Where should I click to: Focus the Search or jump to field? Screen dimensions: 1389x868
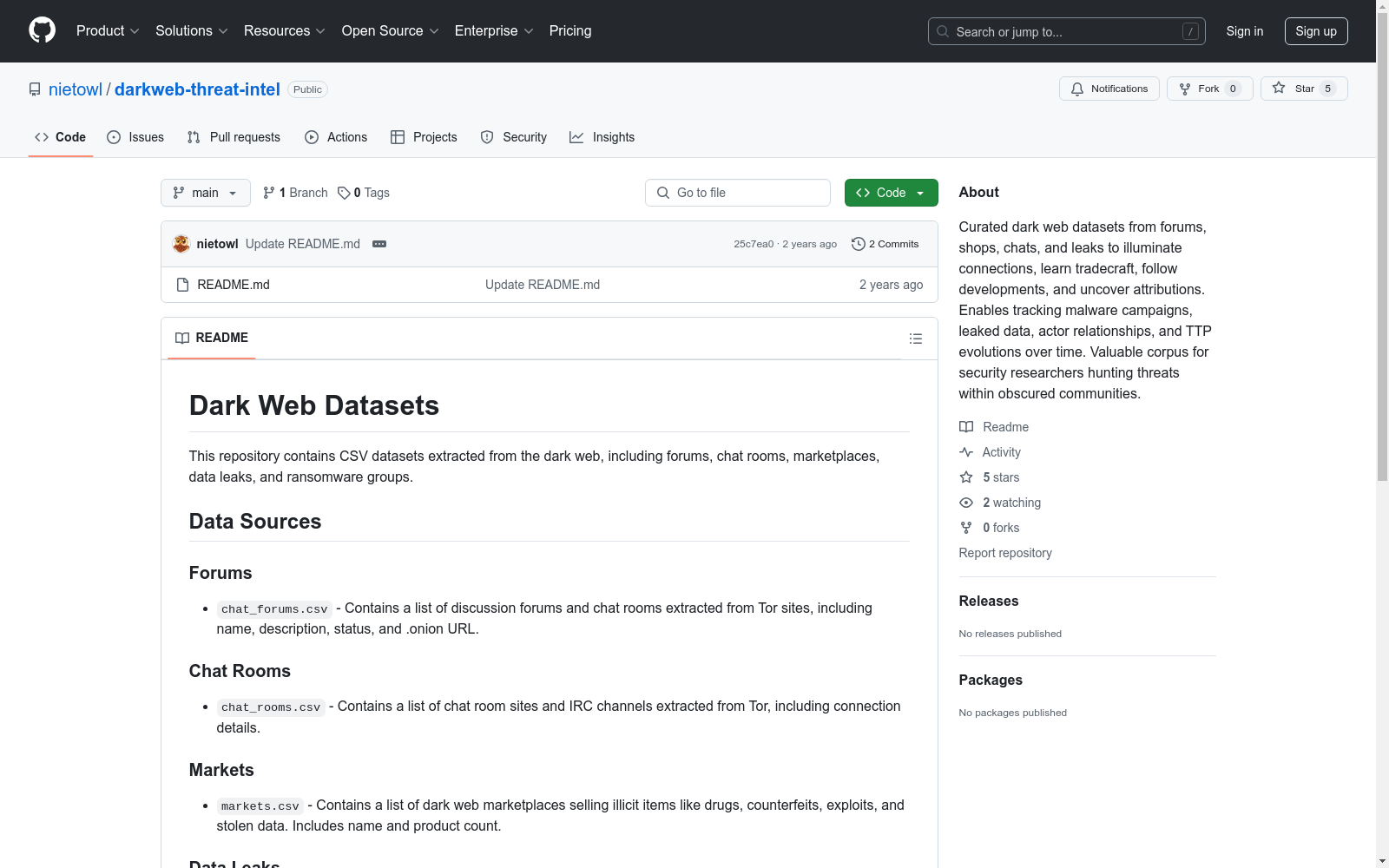(x=1067, y=31)
